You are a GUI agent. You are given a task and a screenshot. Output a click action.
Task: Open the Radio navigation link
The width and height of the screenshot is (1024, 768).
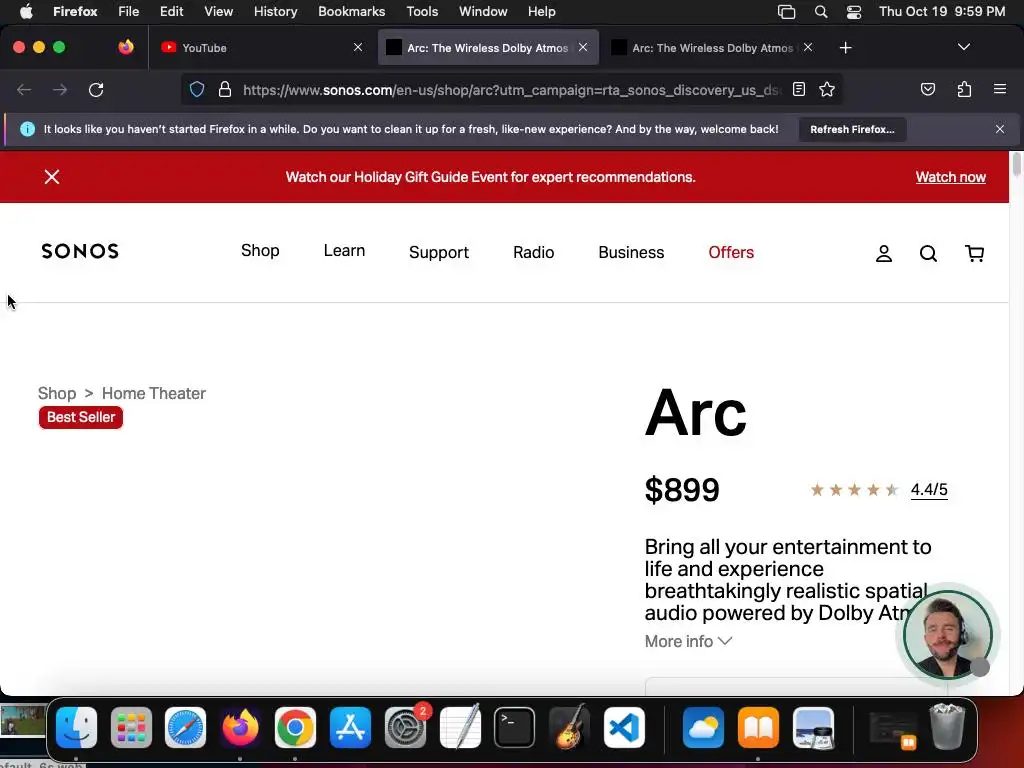[534, 252]
